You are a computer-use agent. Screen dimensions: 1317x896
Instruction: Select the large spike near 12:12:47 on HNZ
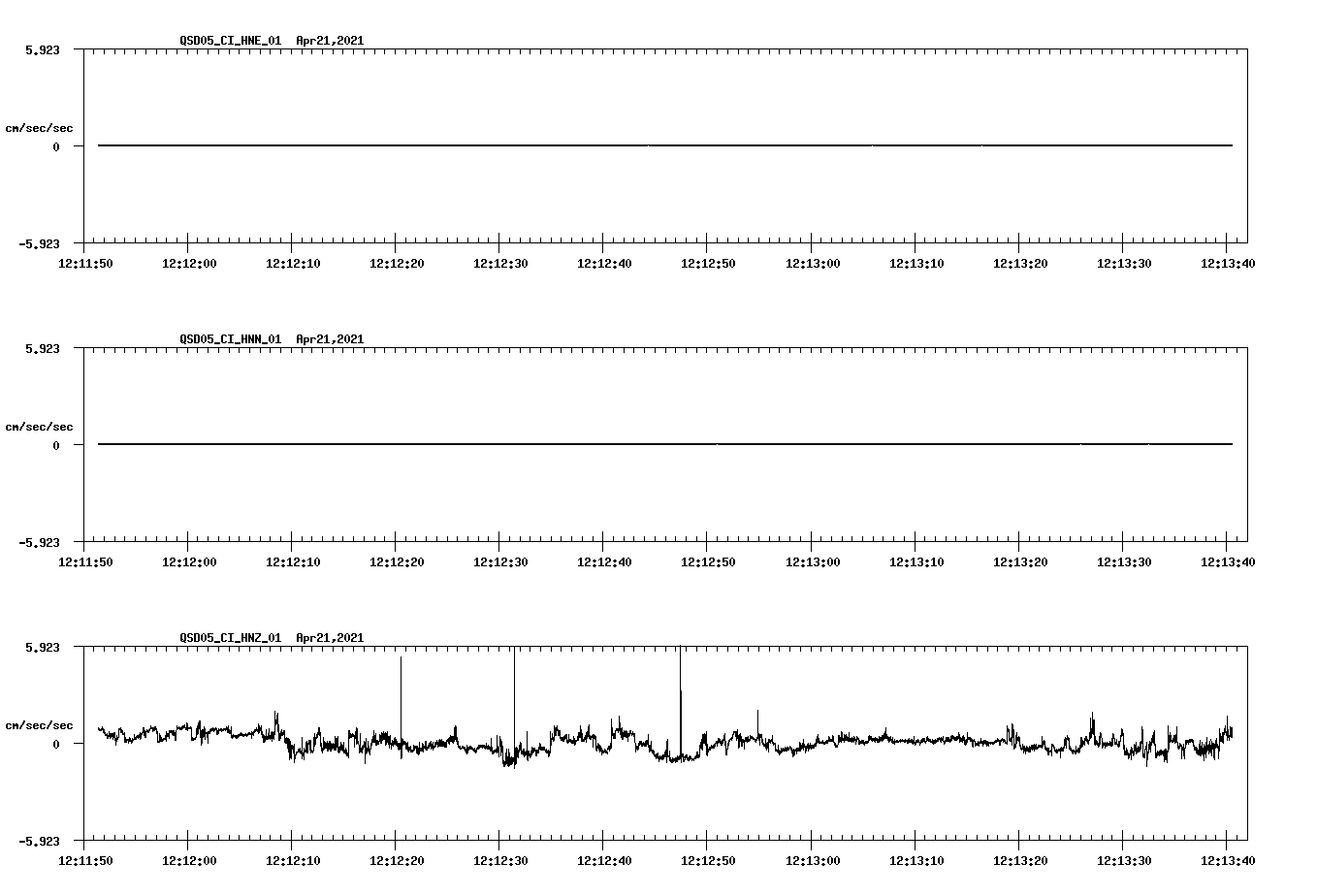(x=680, y=679)
